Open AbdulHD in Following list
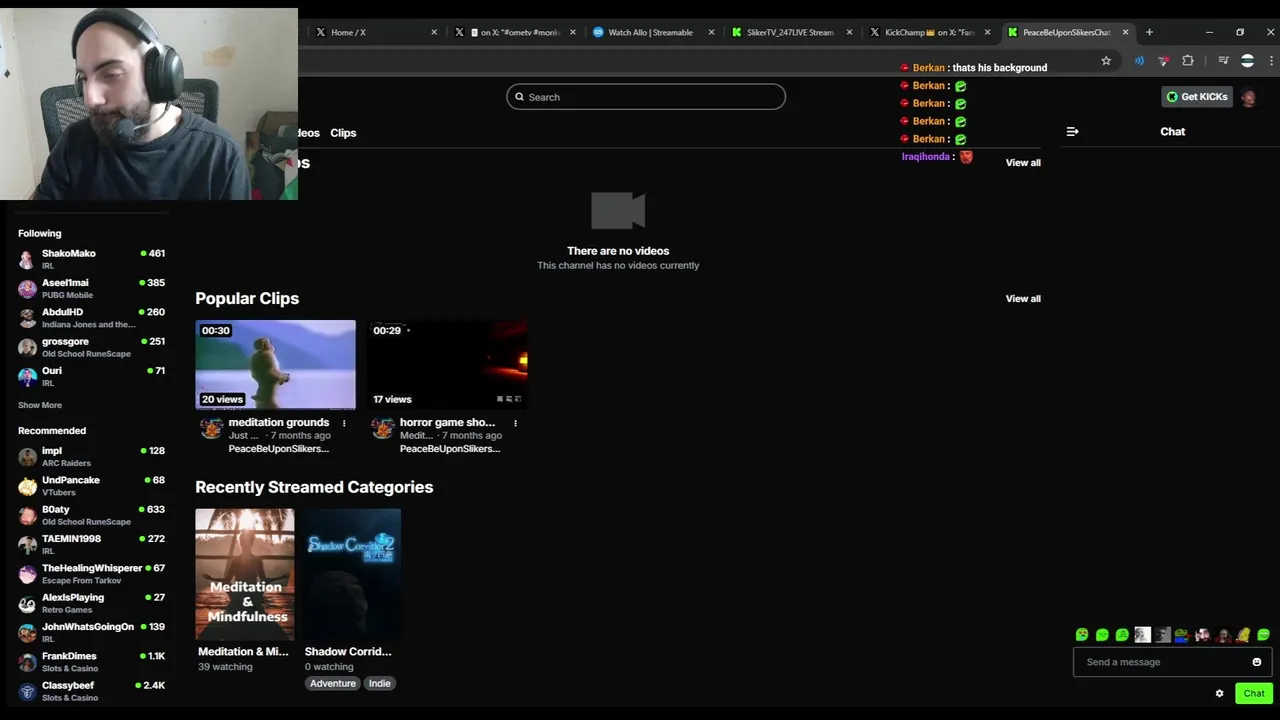1280x720 pixels. point(91,318)
